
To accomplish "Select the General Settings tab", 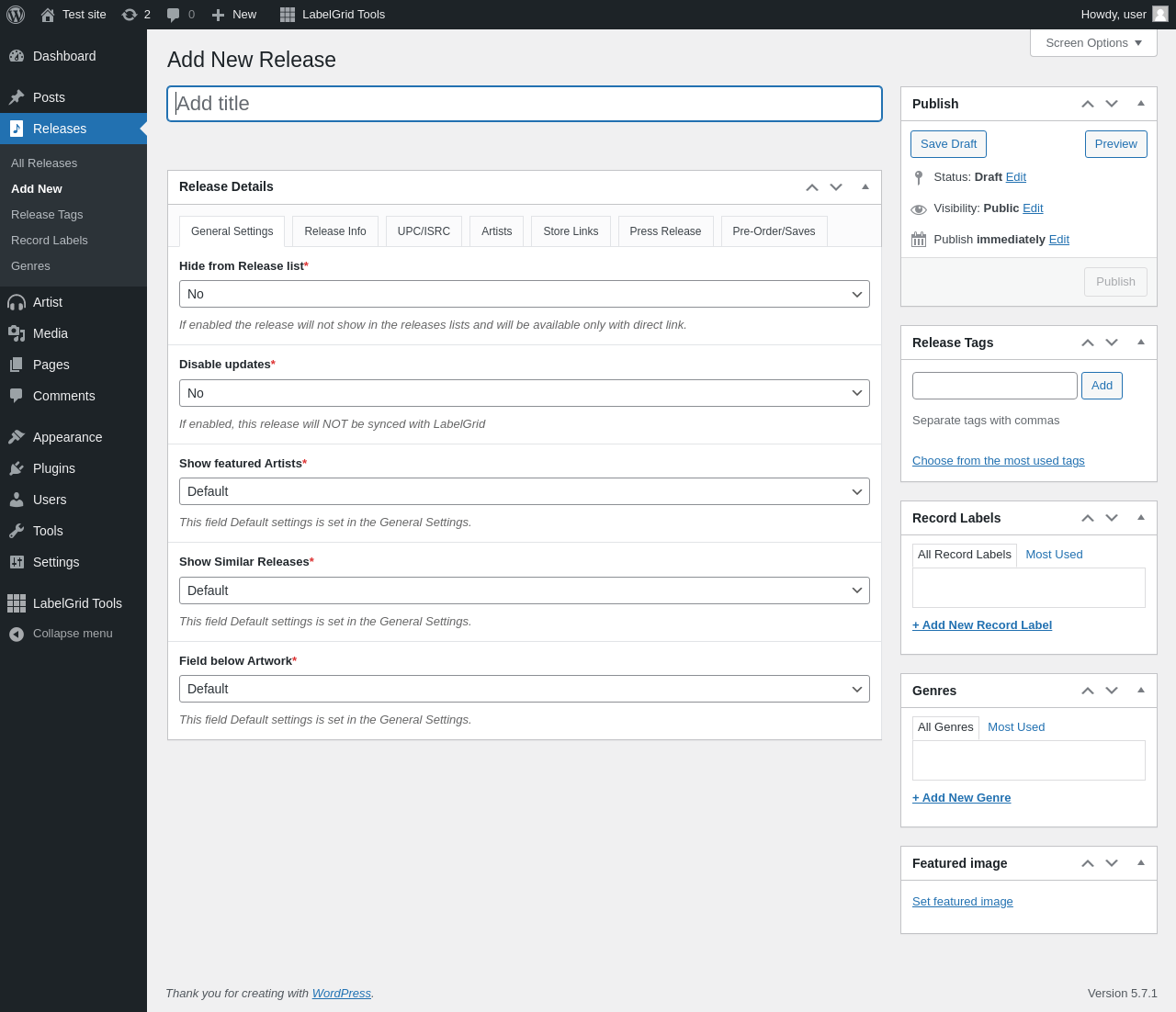I will coord(232,231).
